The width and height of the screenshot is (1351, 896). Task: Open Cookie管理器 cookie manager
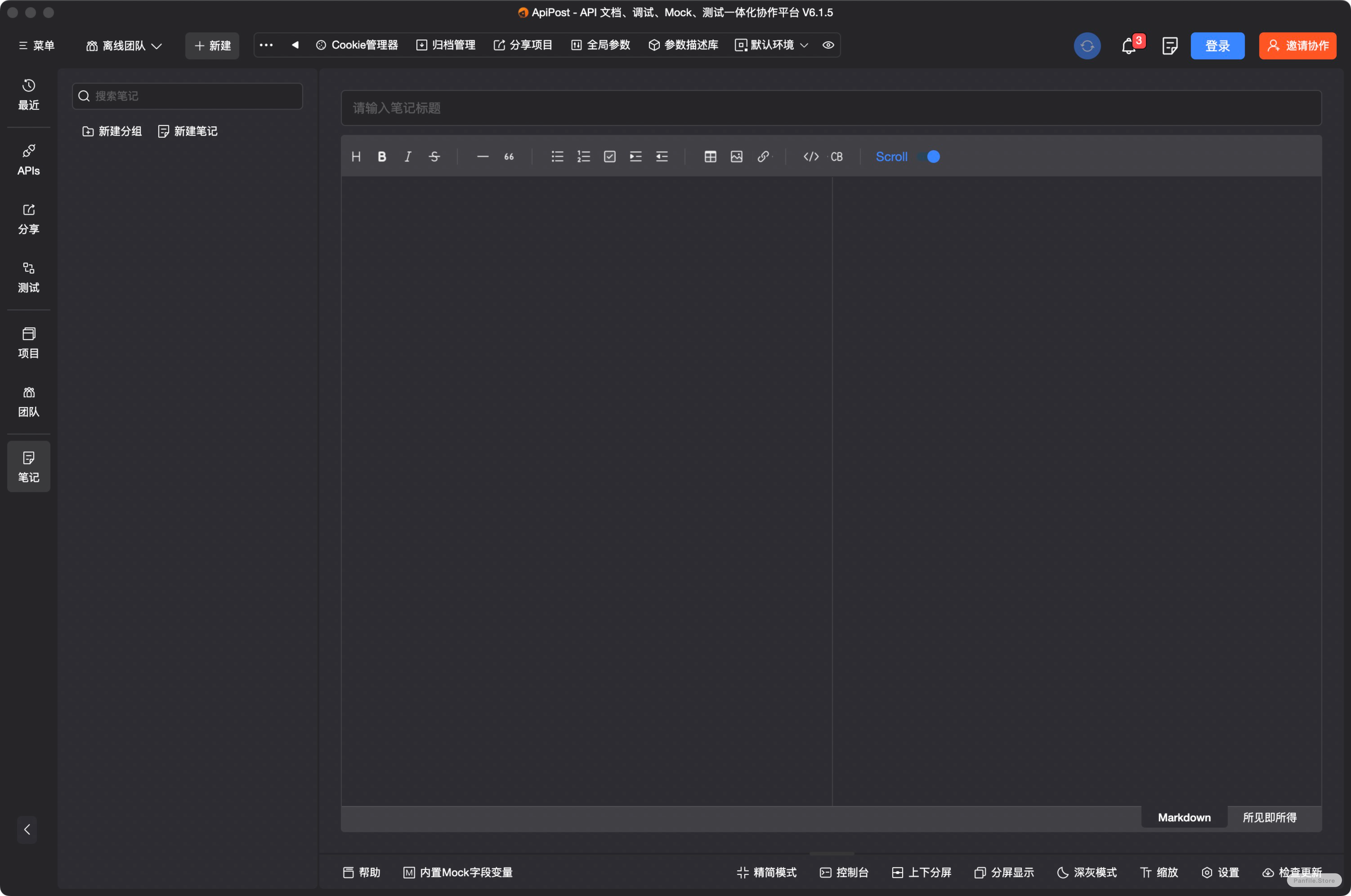click(x=357, y=45)
